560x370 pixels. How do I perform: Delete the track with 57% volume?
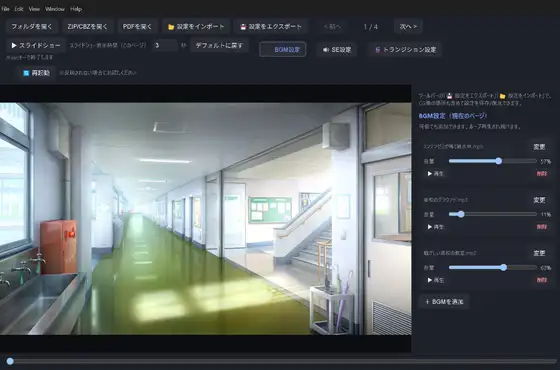(542, 174)
